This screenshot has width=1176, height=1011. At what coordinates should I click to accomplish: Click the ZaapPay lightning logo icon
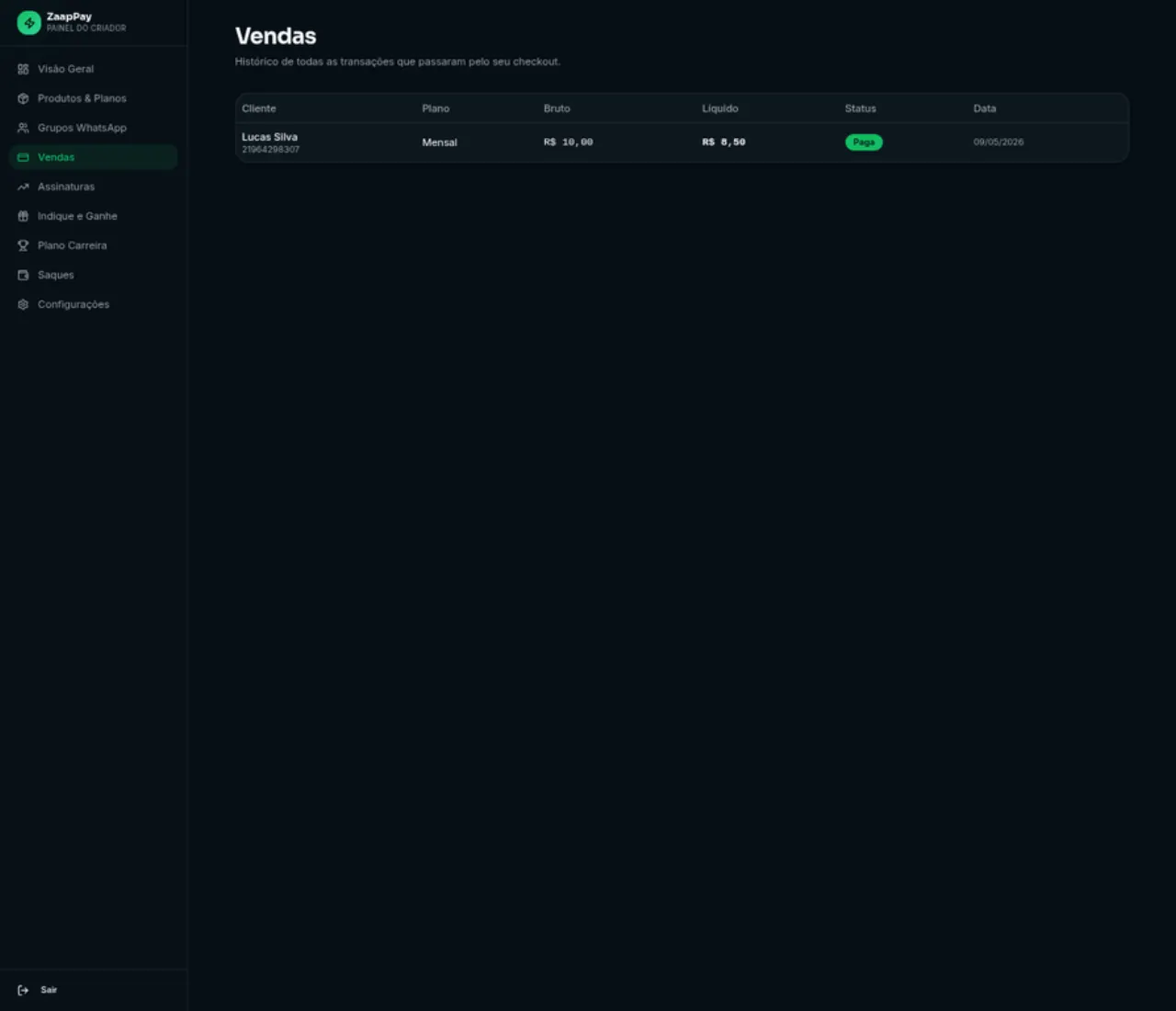pos(29,23)
